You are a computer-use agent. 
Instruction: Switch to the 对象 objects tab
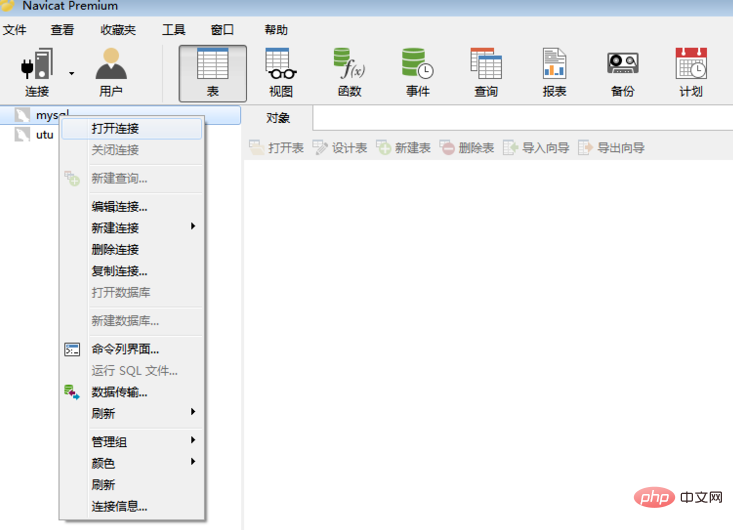pos(278,118)
